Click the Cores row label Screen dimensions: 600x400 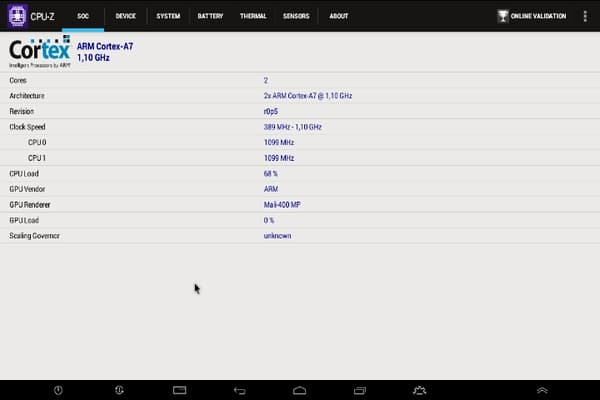coord(18,80)
